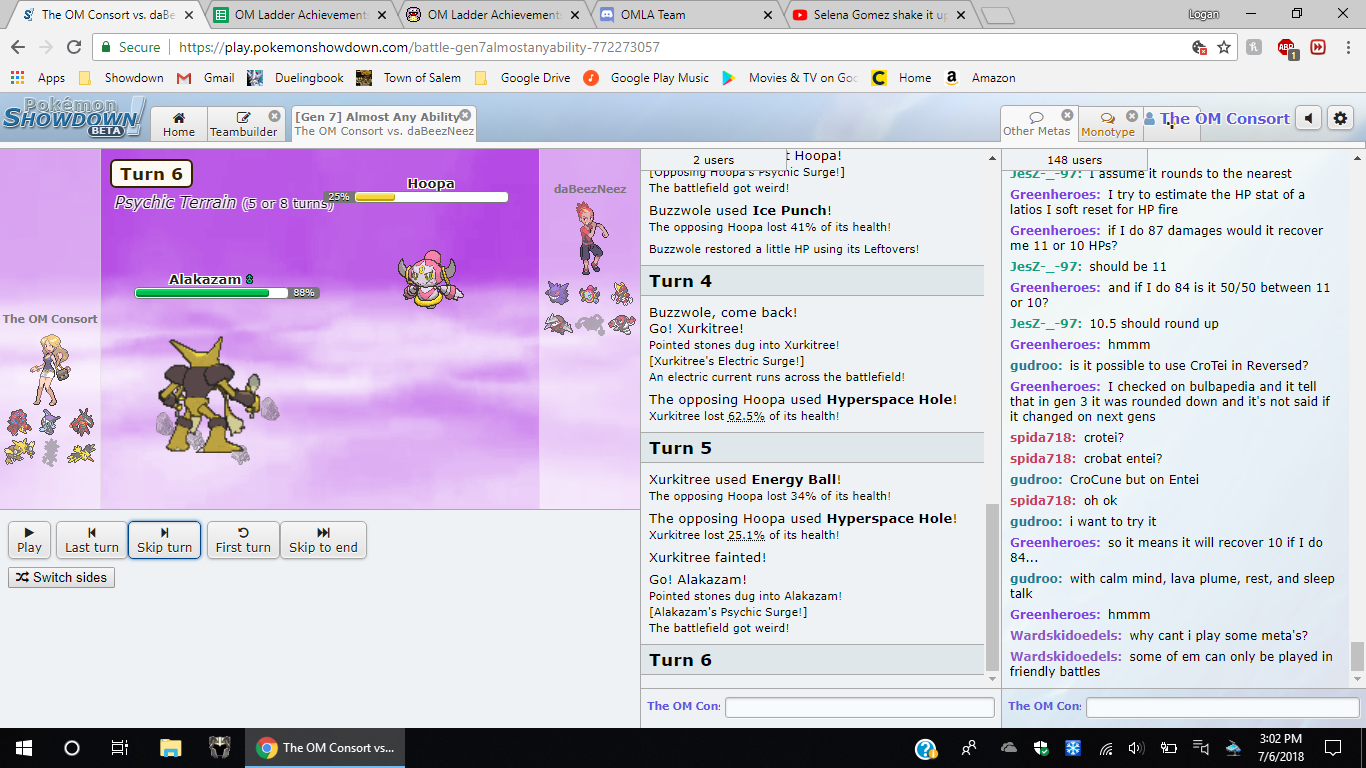1366x768 pixels.
Task: Click the Pokémon Showdown logo
Action: coord(74,118)
